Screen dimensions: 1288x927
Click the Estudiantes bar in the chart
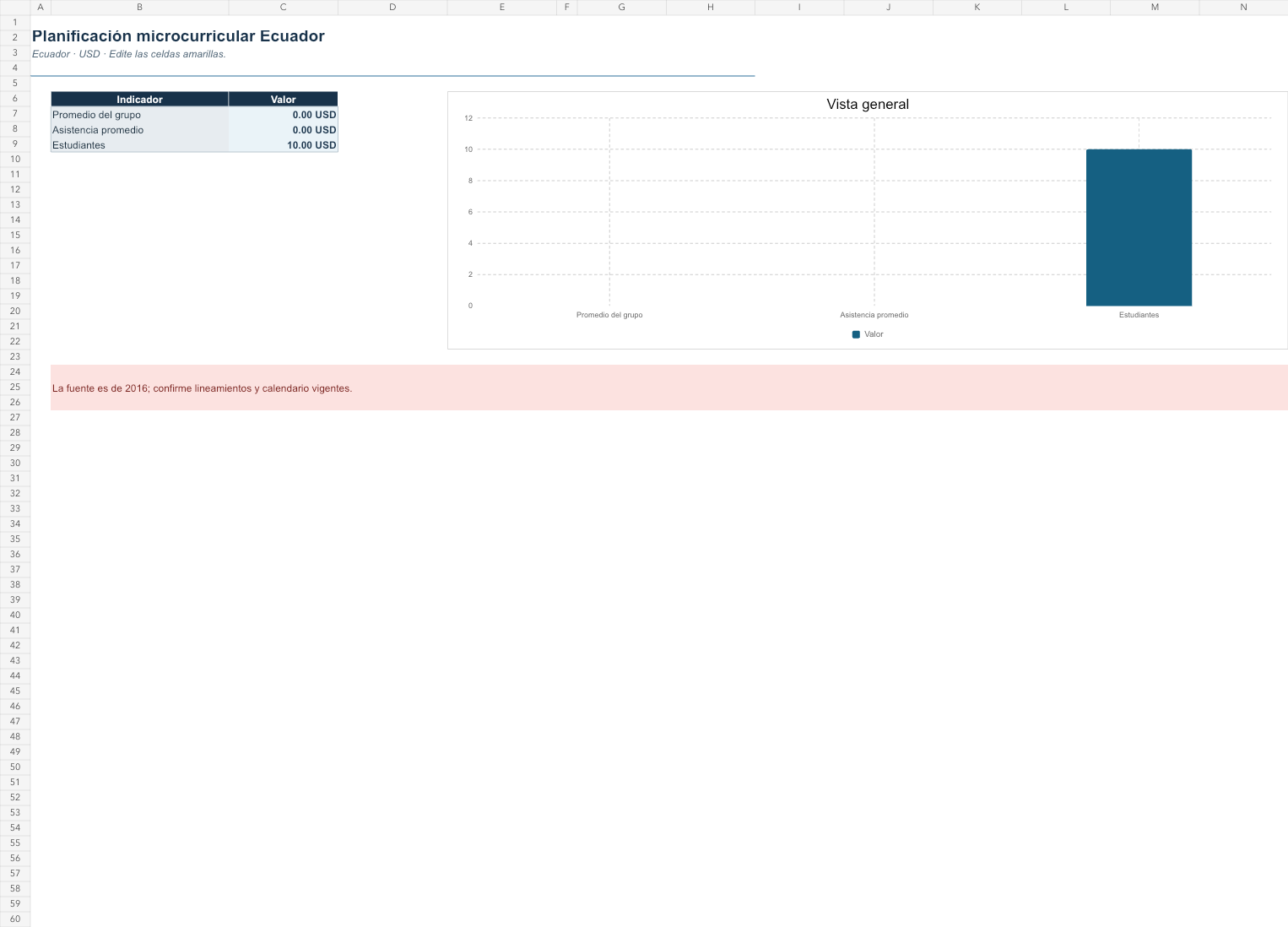pyautogui.click(x=1139, y=227)
